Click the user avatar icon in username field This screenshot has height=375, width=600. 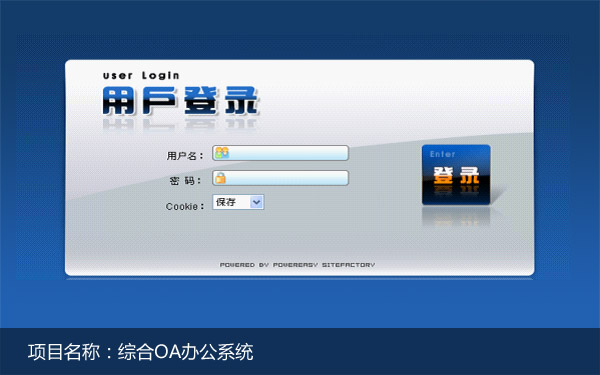pos(222,153)
